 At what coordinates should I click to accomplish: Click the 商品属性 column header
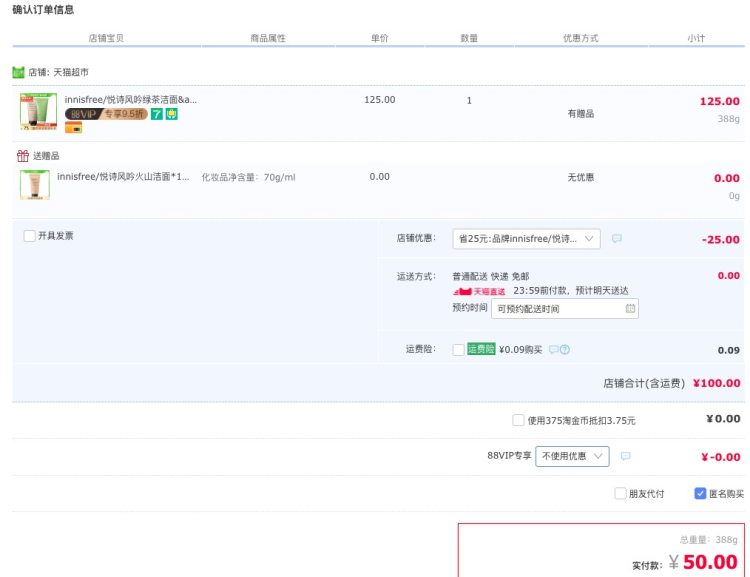[x=268, y=38]
